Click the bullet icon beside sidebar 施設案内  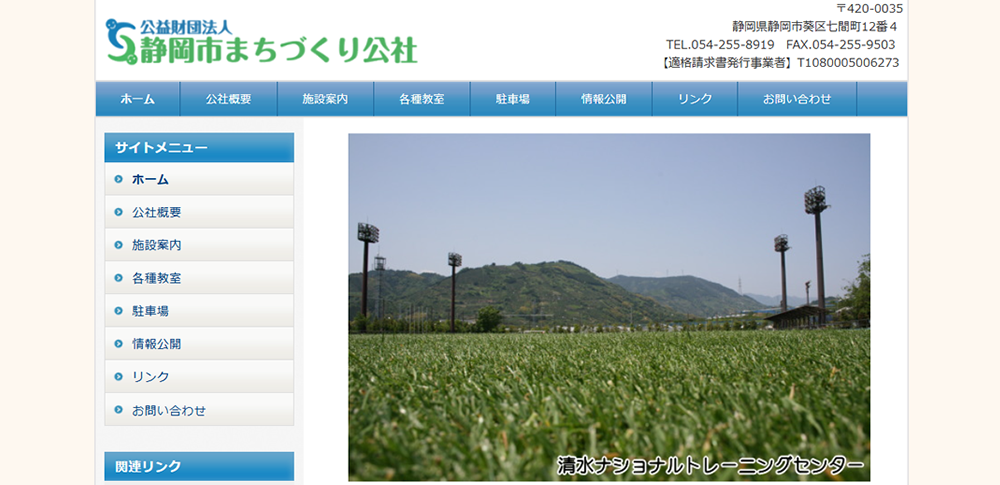118,245
